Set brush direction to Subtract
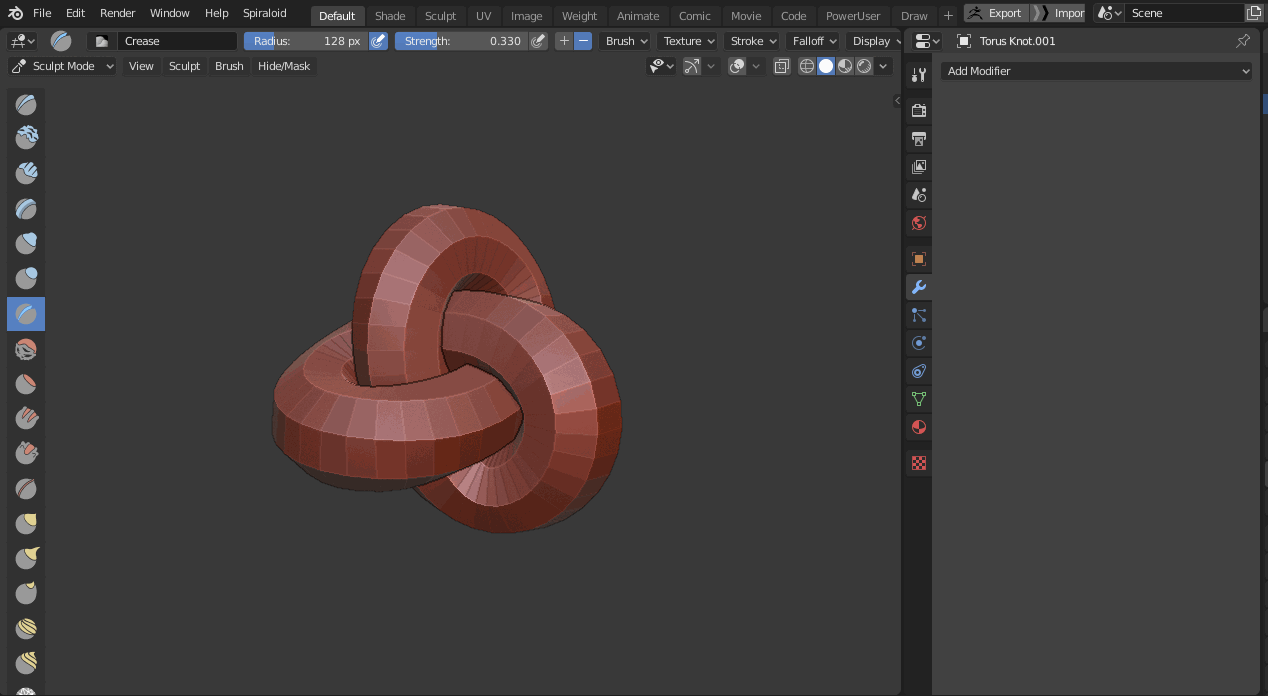 click(x=583, y=41)
